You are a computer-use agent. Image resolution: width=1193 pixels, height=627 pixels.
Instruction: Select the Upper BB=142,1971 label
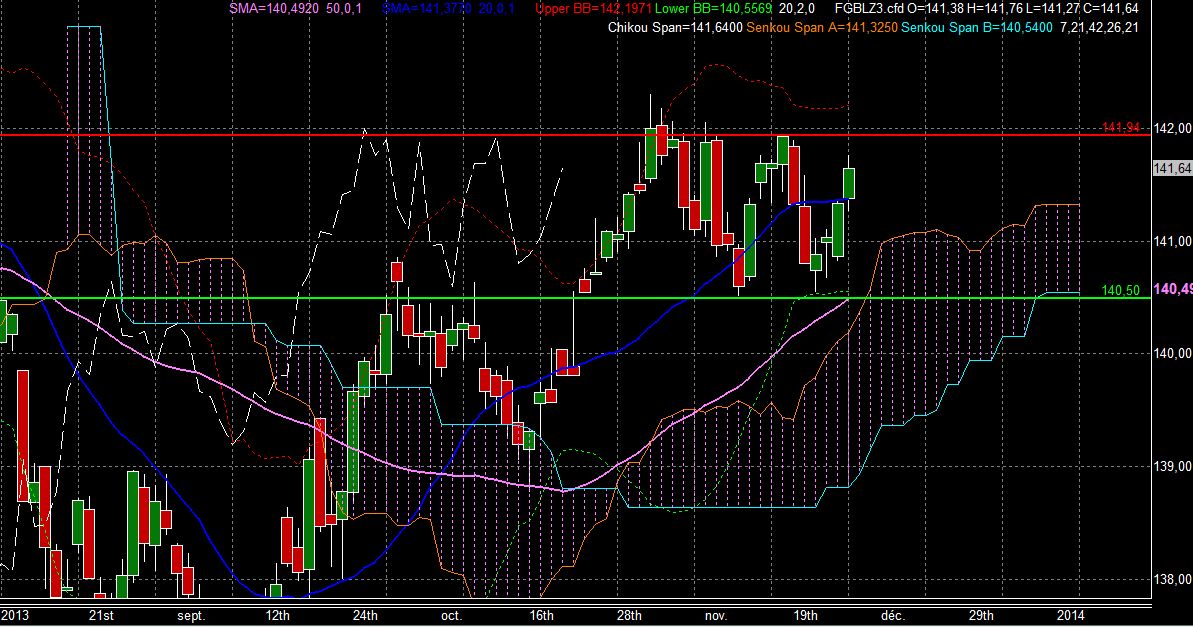click(x=593, y=8)
